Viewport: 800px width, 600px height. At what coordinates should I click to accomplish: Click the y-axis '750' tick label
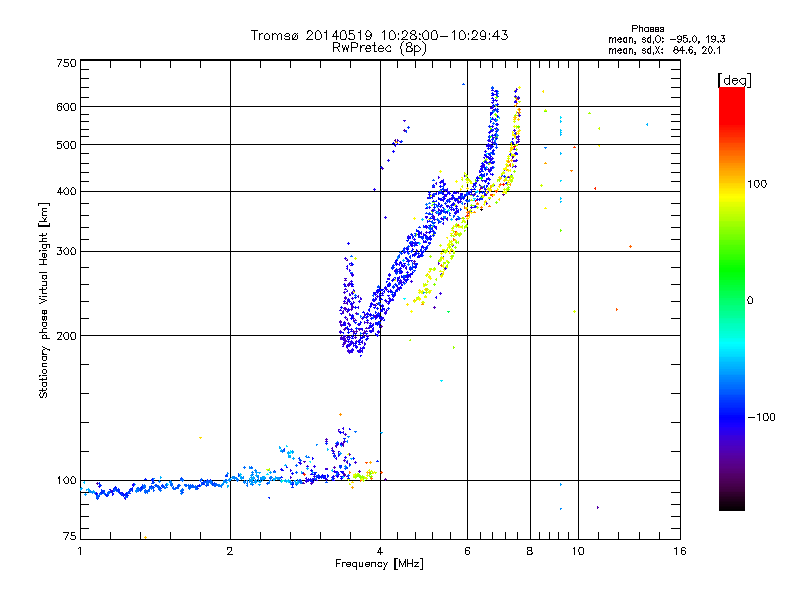click(x=66, y=63)
